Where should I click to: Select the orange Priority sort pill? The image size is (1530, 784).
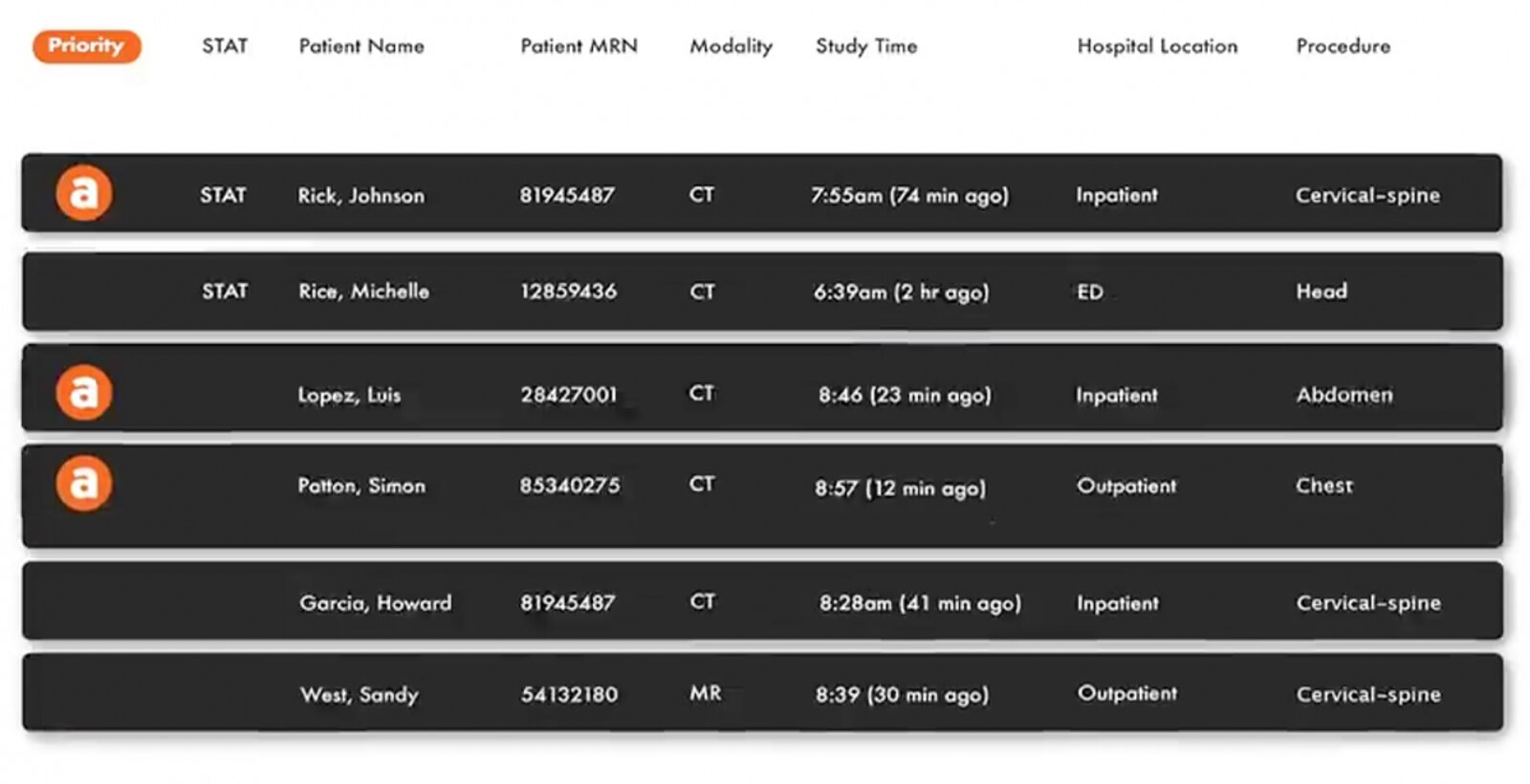86,46
